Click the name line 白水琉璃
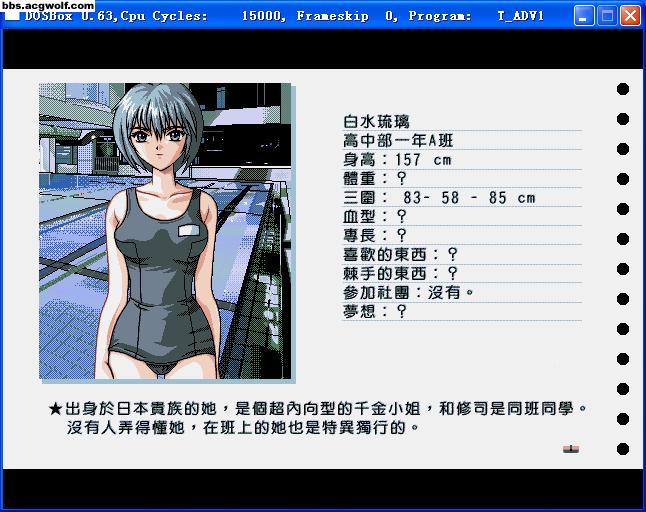 [377, 122]
